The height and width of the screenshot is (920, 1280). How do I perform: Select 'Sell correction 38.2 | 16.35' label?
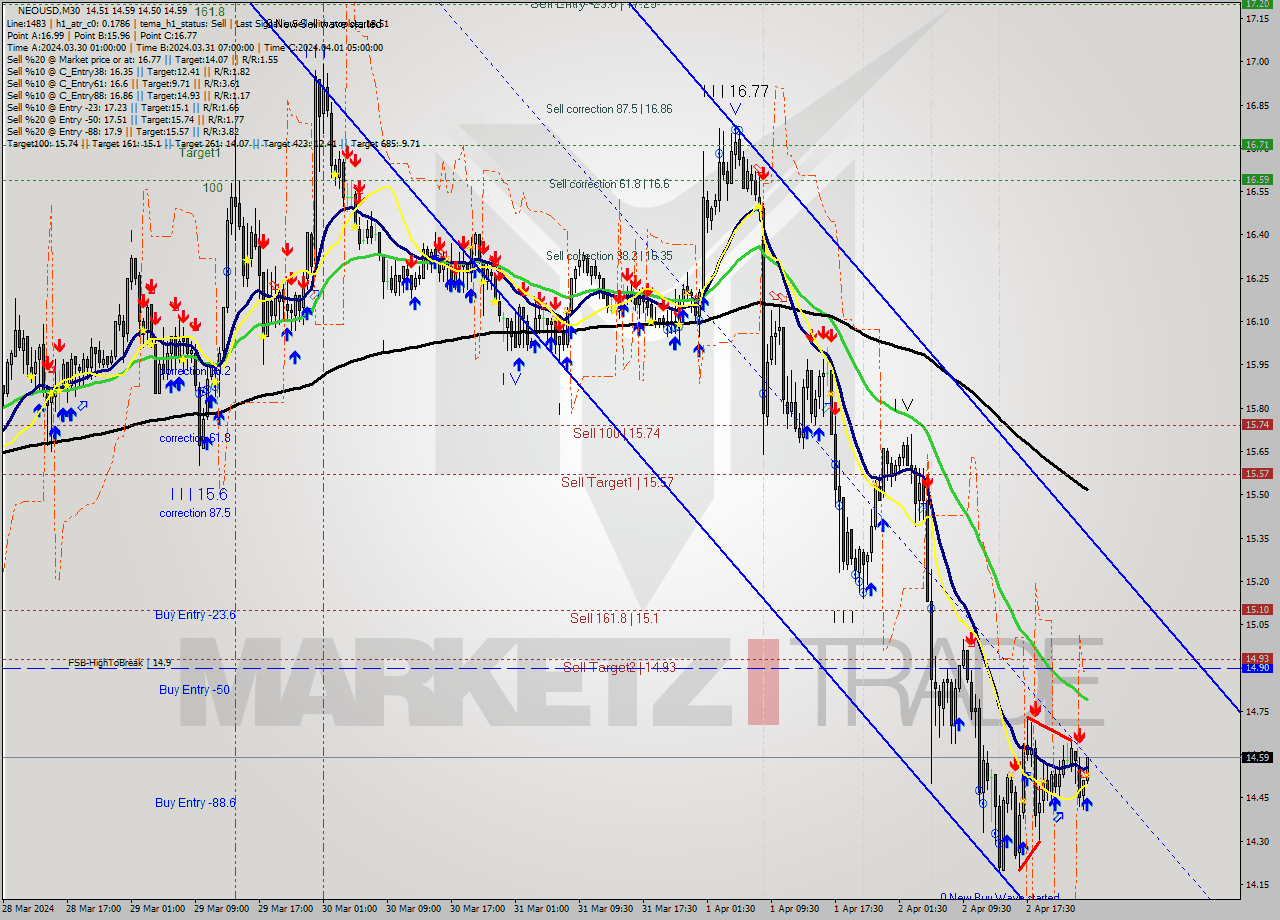point(609,256)
